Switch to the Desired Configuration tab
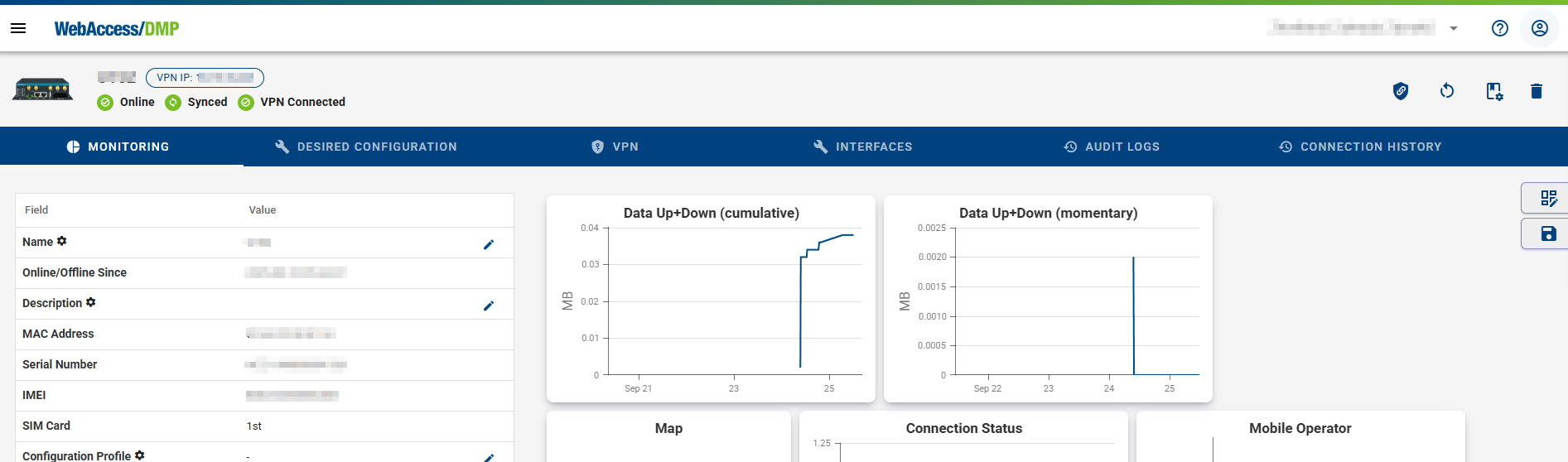The width and height of the screenshot is (1568, 462). (x=365, y=147)
